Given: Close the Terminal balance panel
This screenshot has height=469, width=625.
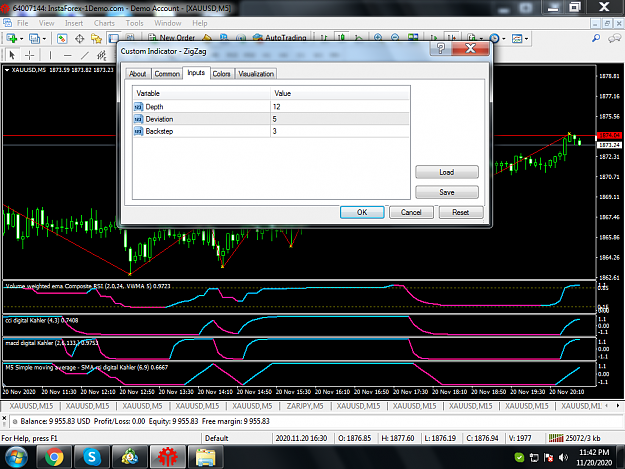Looking at the screenshot, I should point(4,418).
